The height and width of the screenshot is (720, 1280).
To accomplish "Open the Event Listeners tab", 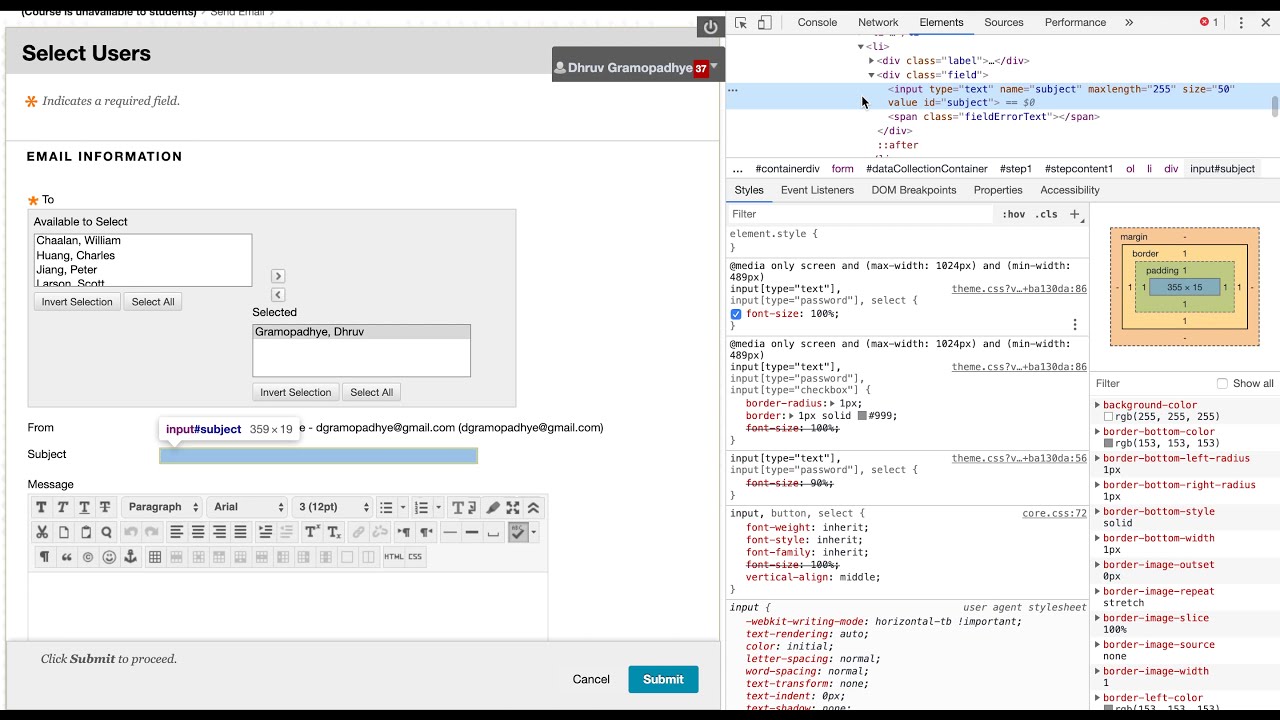I will pyautogui.click(x=817, y=190).
